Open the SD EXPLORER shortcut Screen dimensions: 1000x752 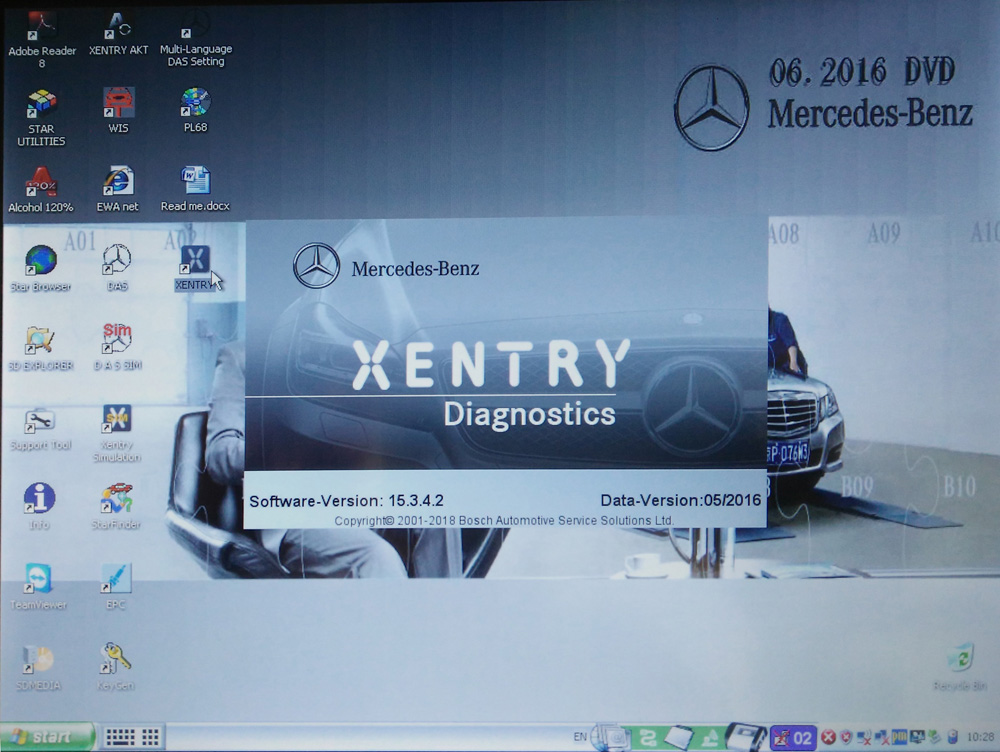click(41, 348)
